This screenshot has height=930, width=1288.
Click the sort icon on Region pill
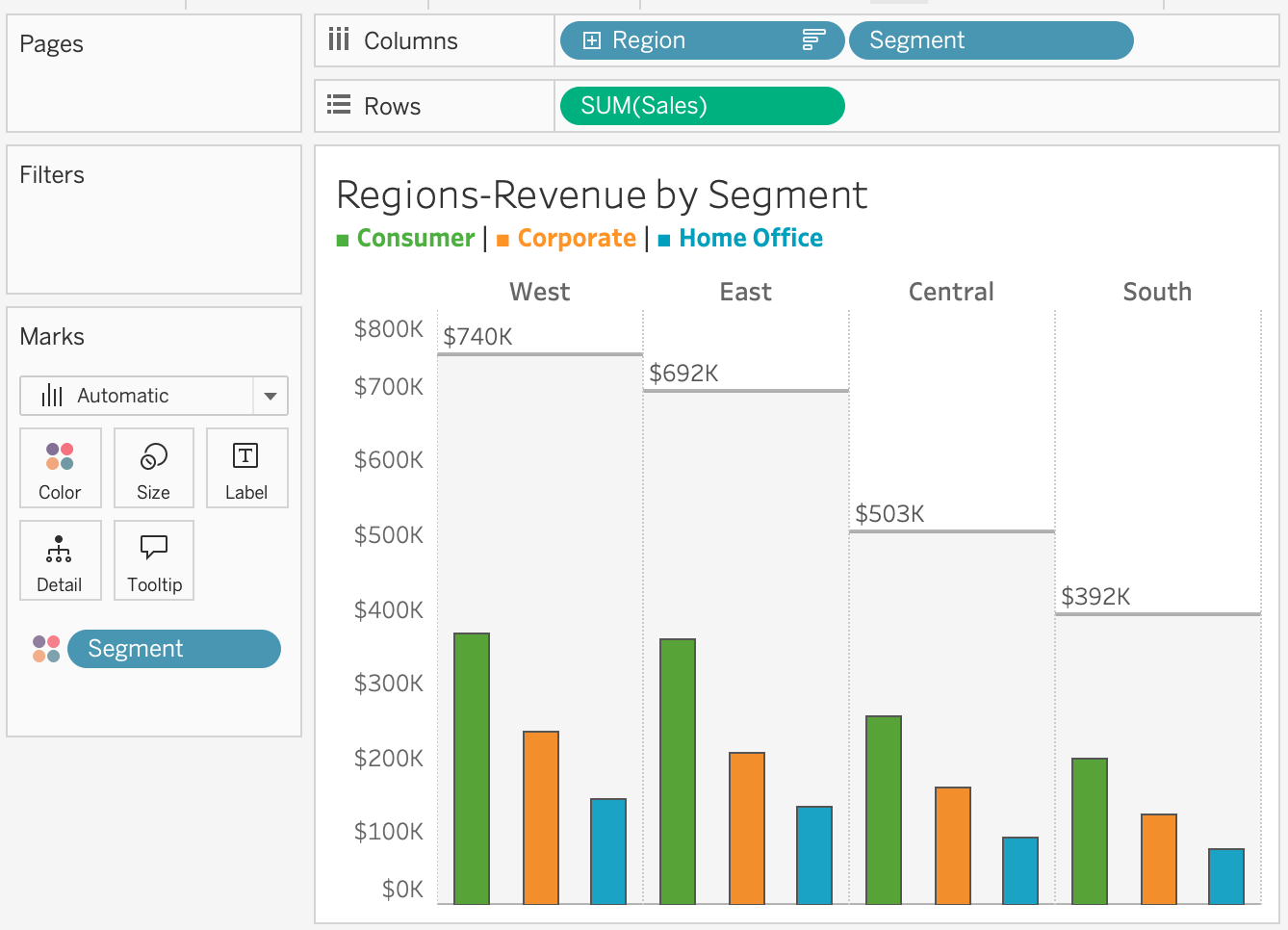813,40
